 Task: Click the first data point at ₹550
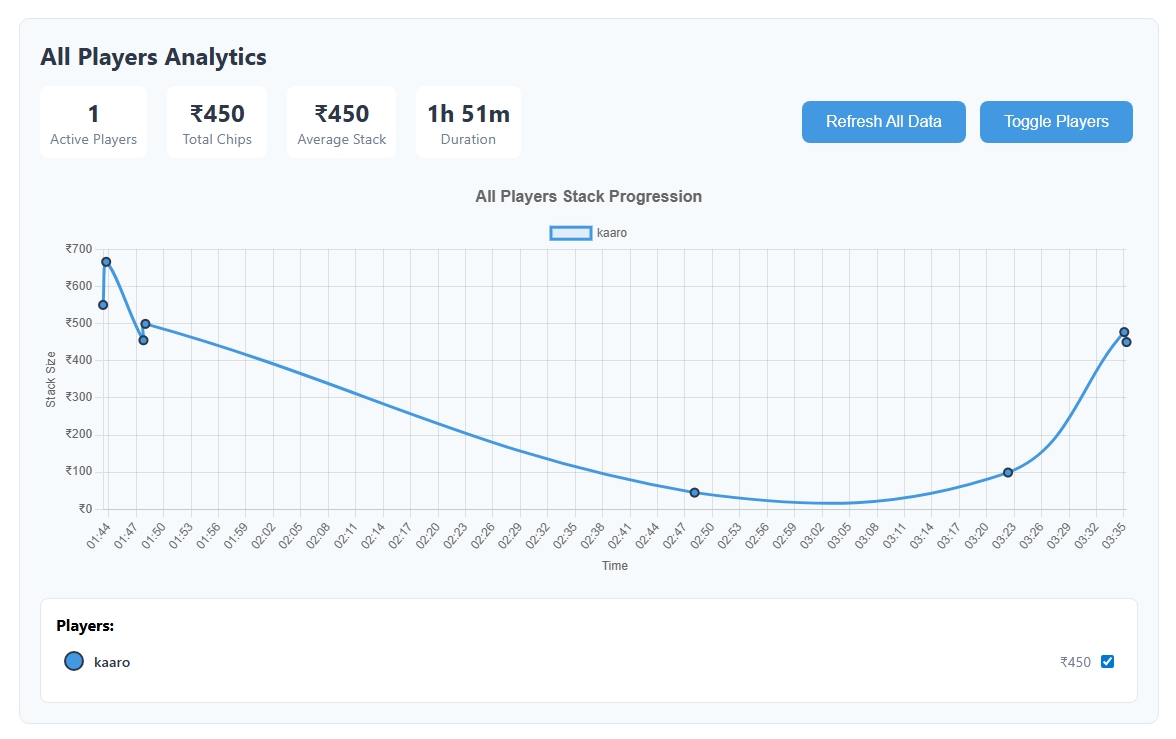103,305
